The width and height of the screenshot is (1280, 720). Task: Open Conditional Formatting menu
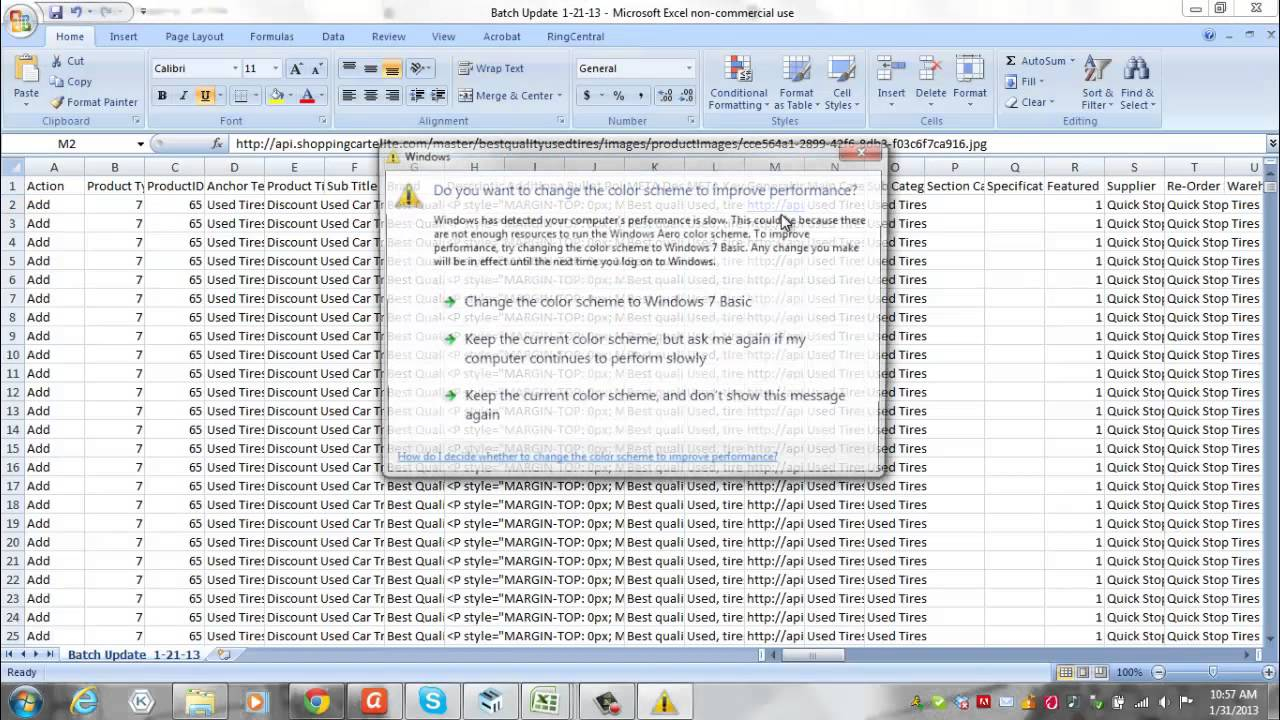tap(738, 82)
